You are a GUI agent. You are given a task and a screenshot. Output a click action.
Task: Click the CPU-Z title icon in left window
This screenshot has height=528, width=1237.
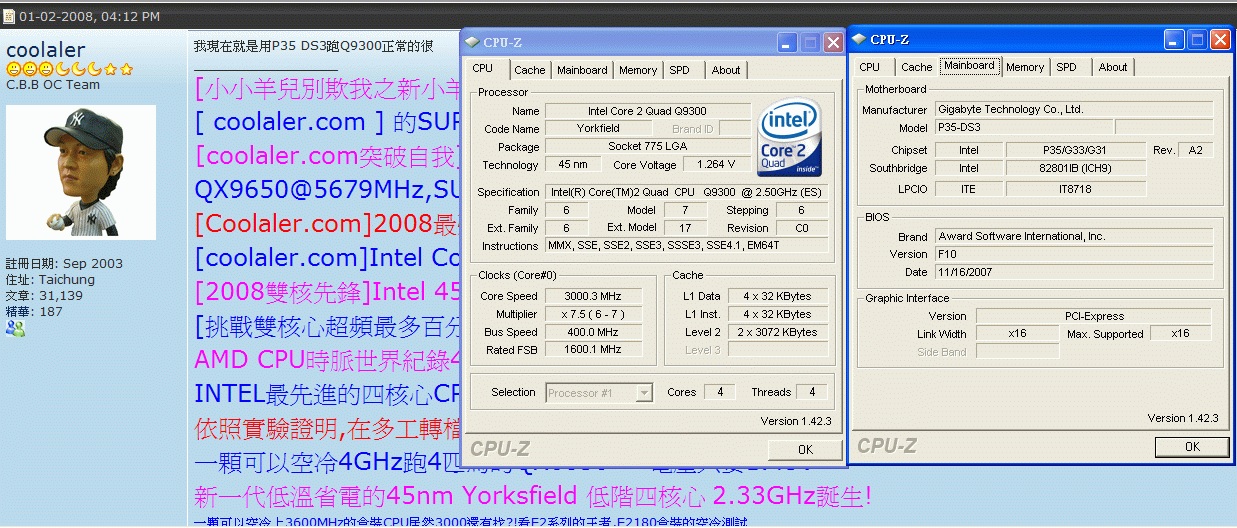click(x=472, y=42)
